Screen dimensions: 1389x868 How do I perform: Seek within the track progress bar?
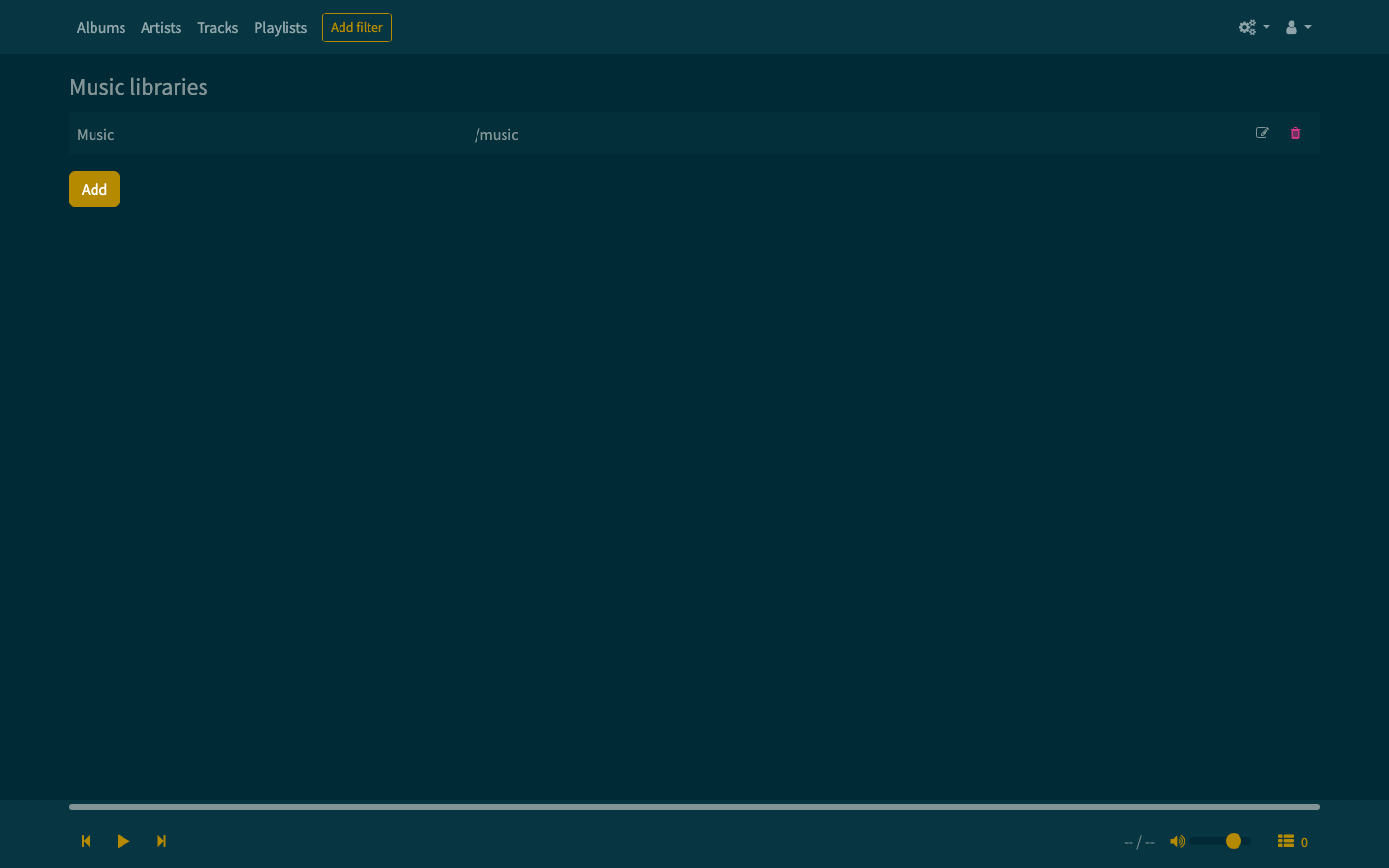[694, 806]
